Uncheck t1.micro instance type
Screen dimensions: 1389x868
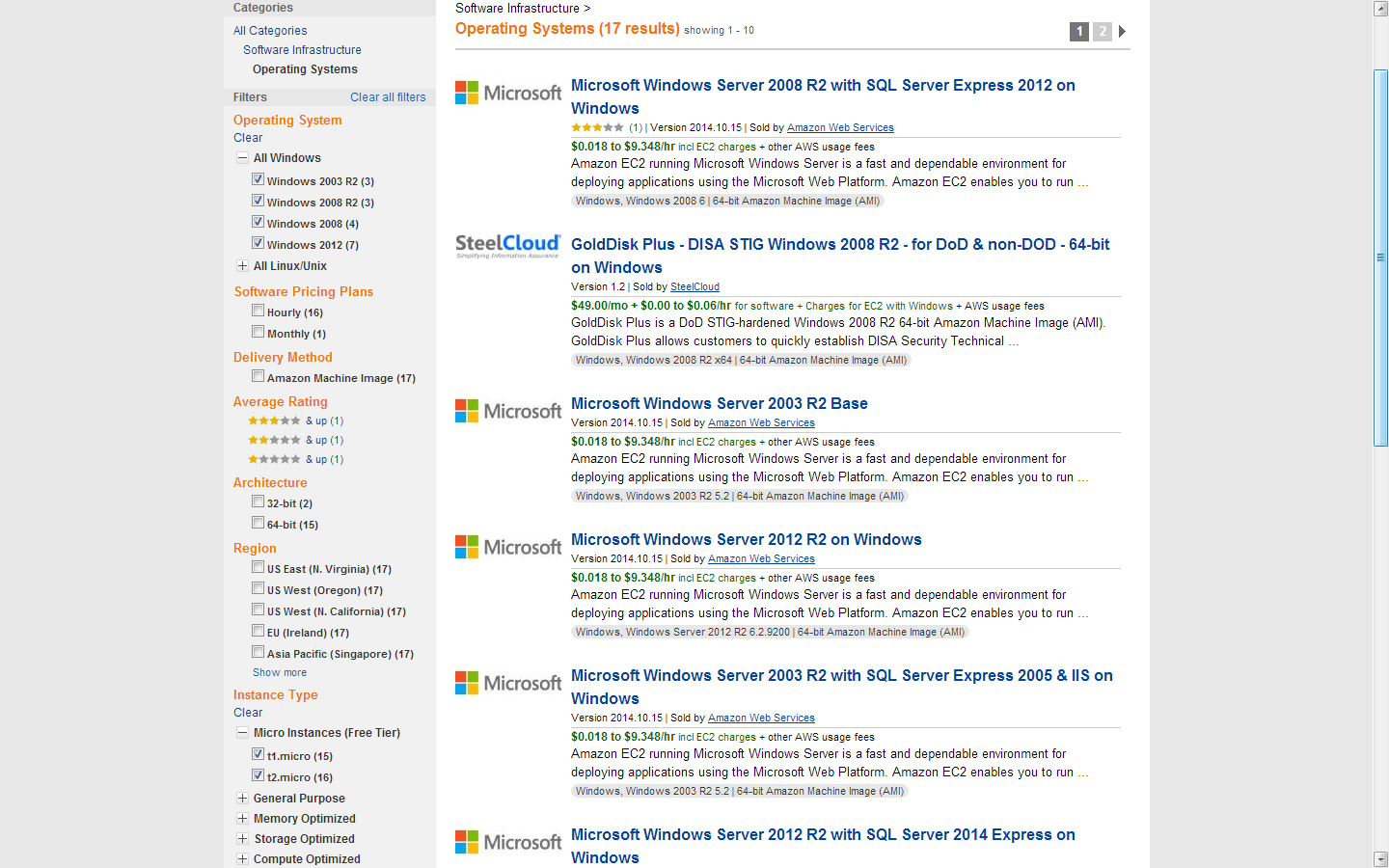point(258,754)
